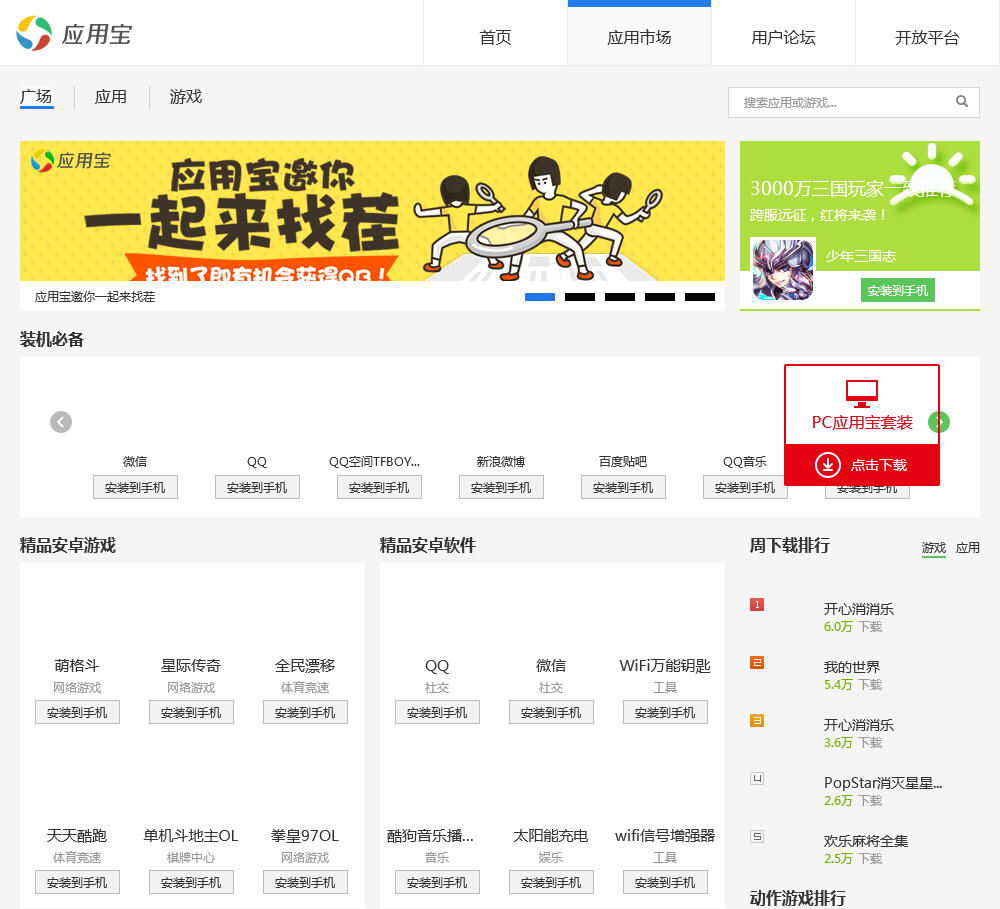Open the 开放平台 navigation tab
Image resolution: width=1000 pixels, height=909 pixels.
point(927,37)
